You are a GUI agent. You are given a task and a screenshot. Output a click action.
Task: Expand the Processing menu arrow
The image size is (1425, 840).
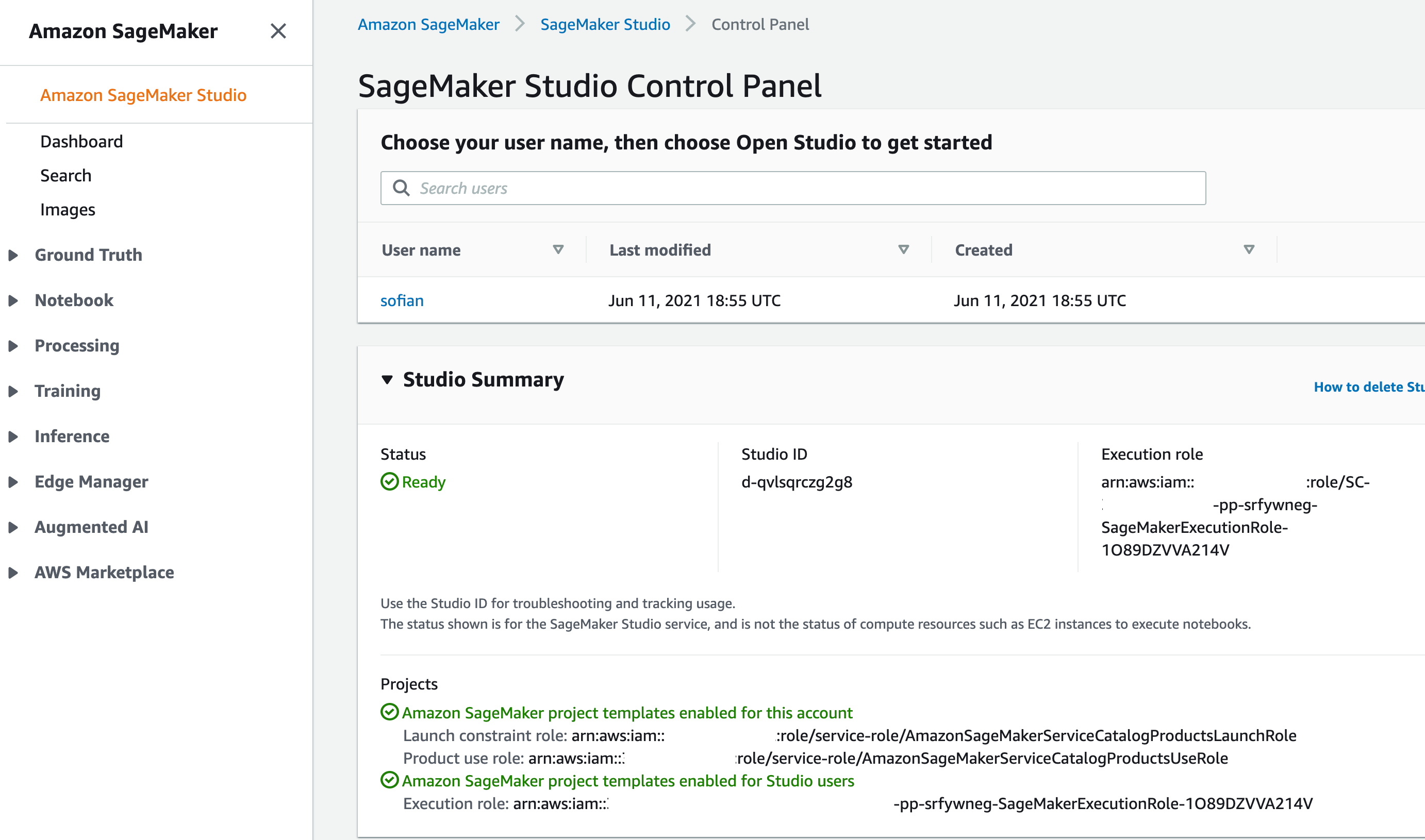coord(13,346)
